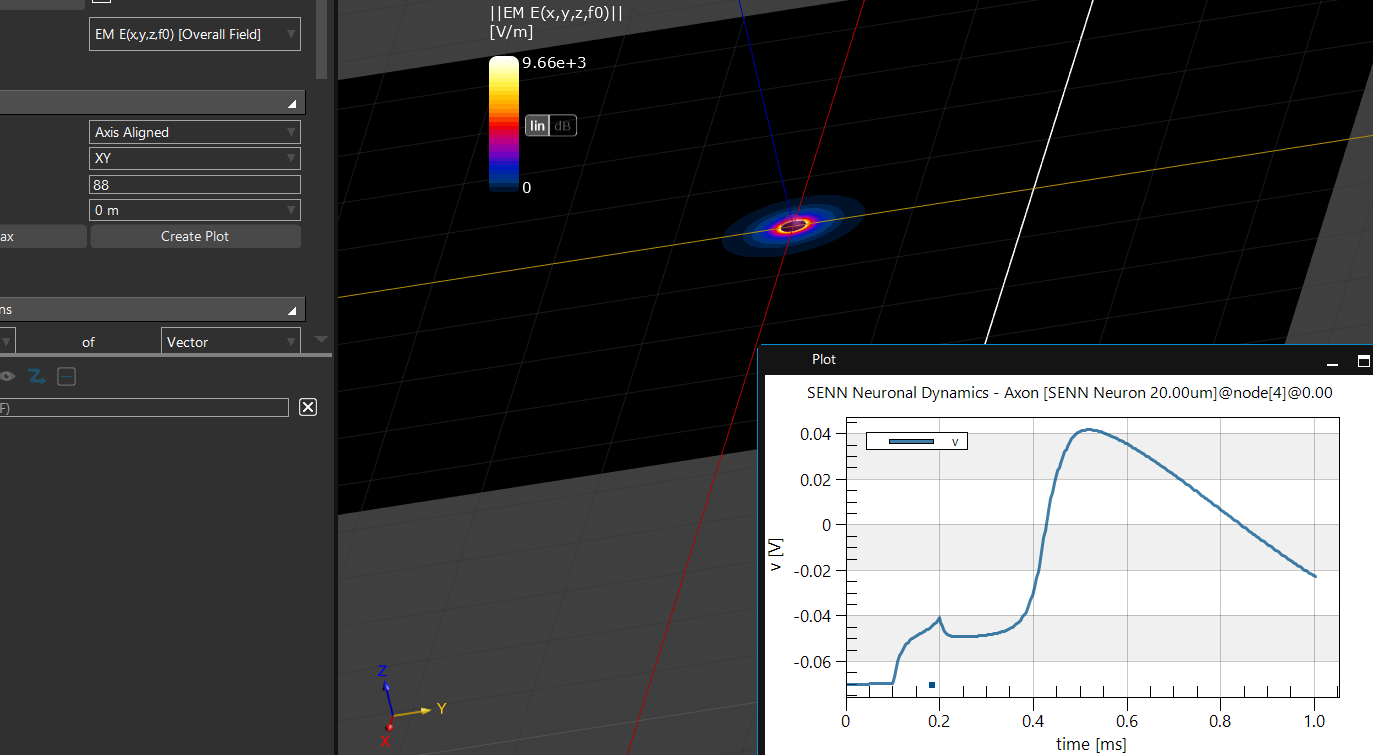Screen dimensions: 1373x755
Task: Click the v [V] axis label
Action: pyautogui.click(x=776, y=553)
